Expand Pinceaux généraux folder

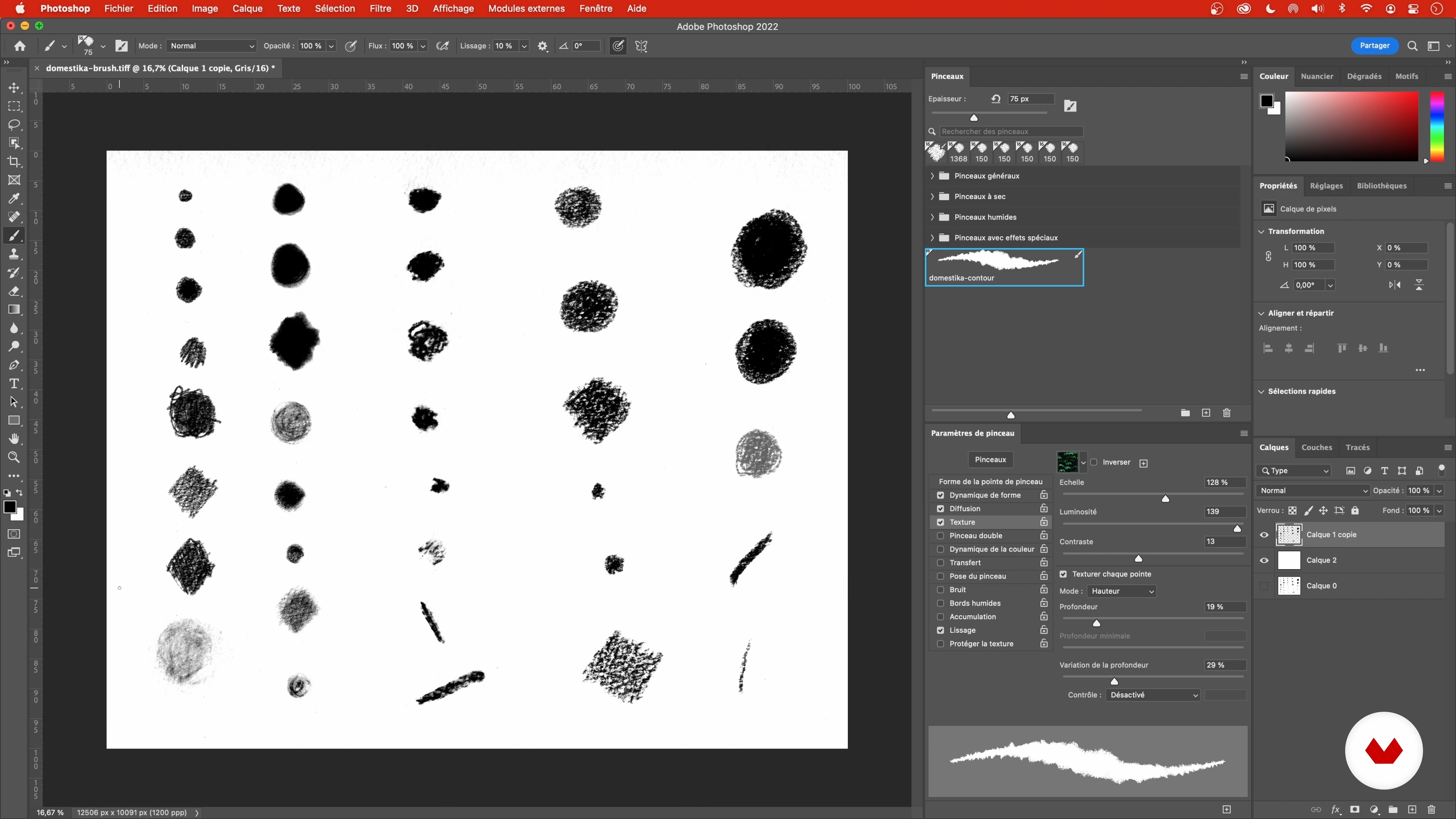(932, 176)
